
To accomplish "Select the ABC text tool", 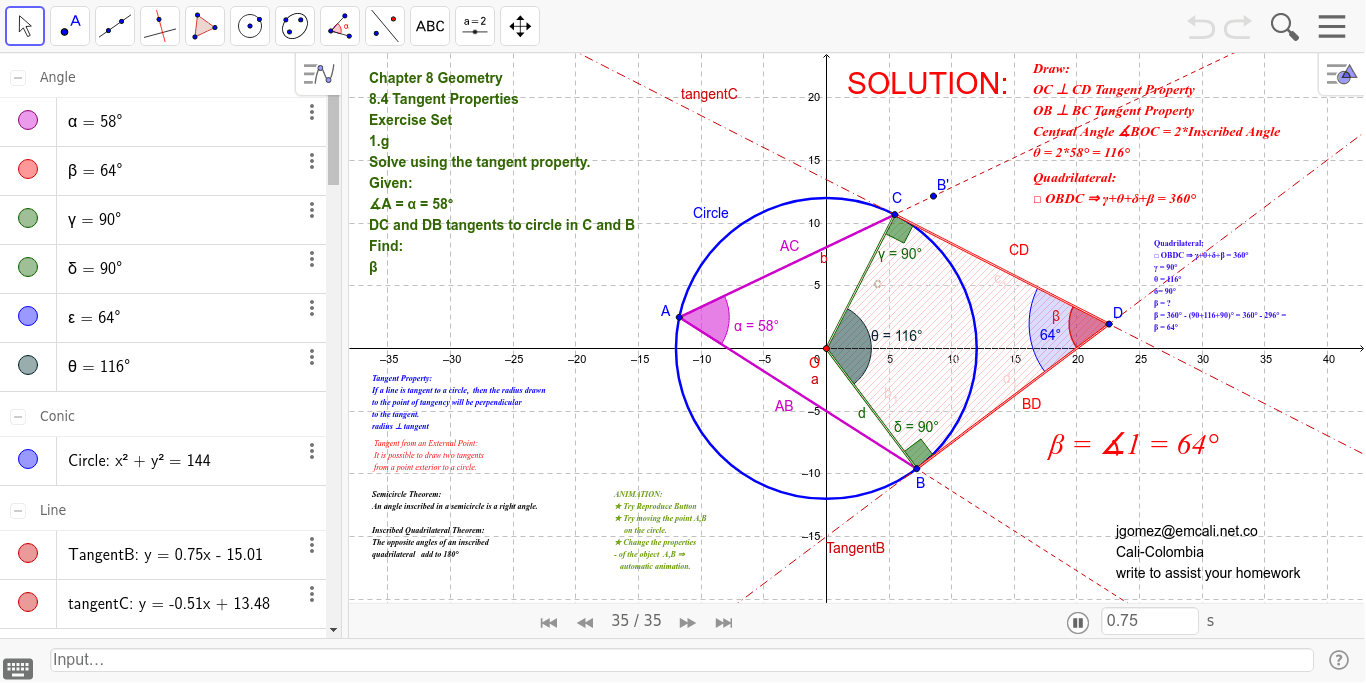I will [430, 26].
